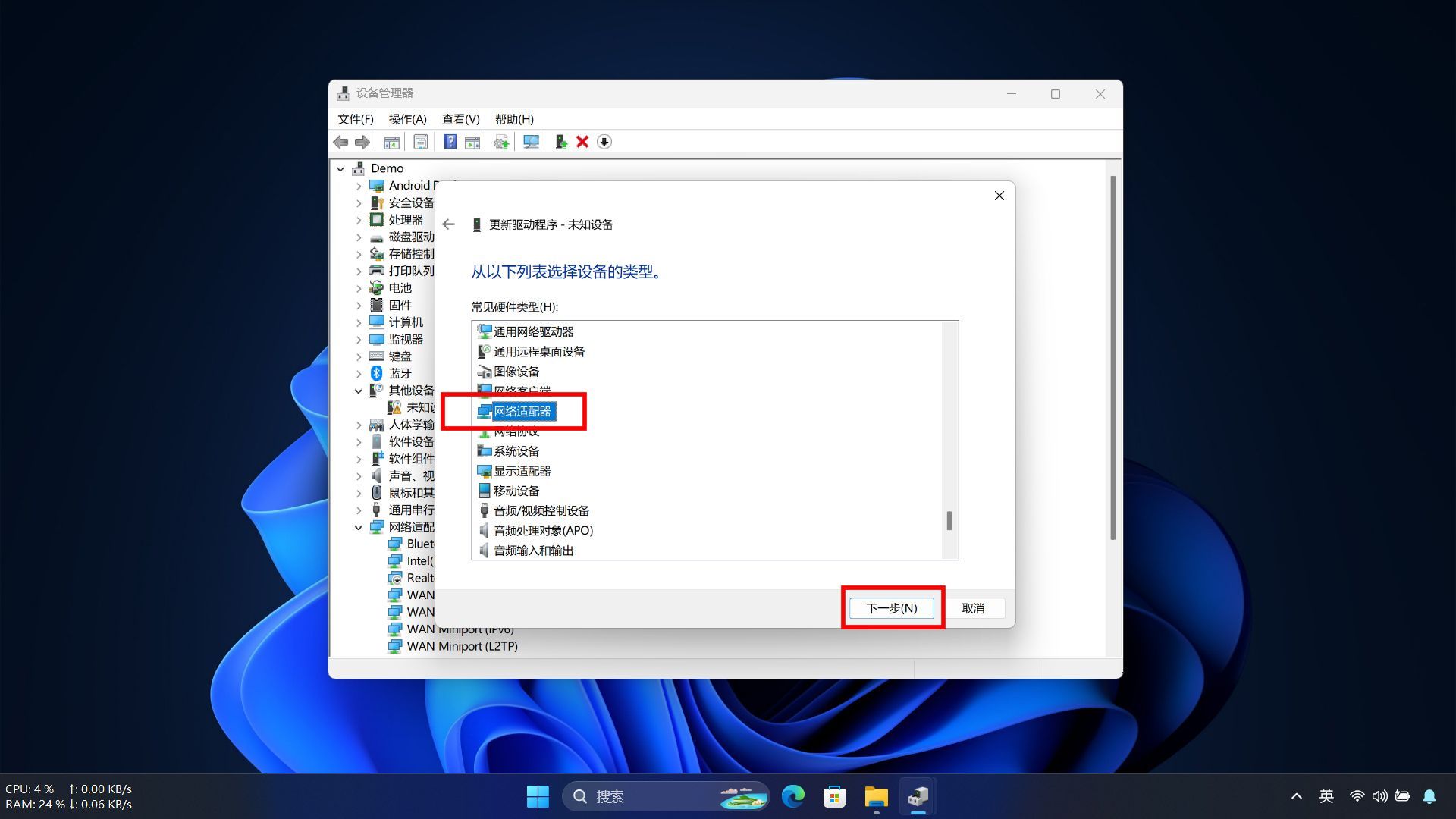Click the back arrow in driver update dialog
The width and height of the screenshot is (1456, 819).
tap(448, 224)
